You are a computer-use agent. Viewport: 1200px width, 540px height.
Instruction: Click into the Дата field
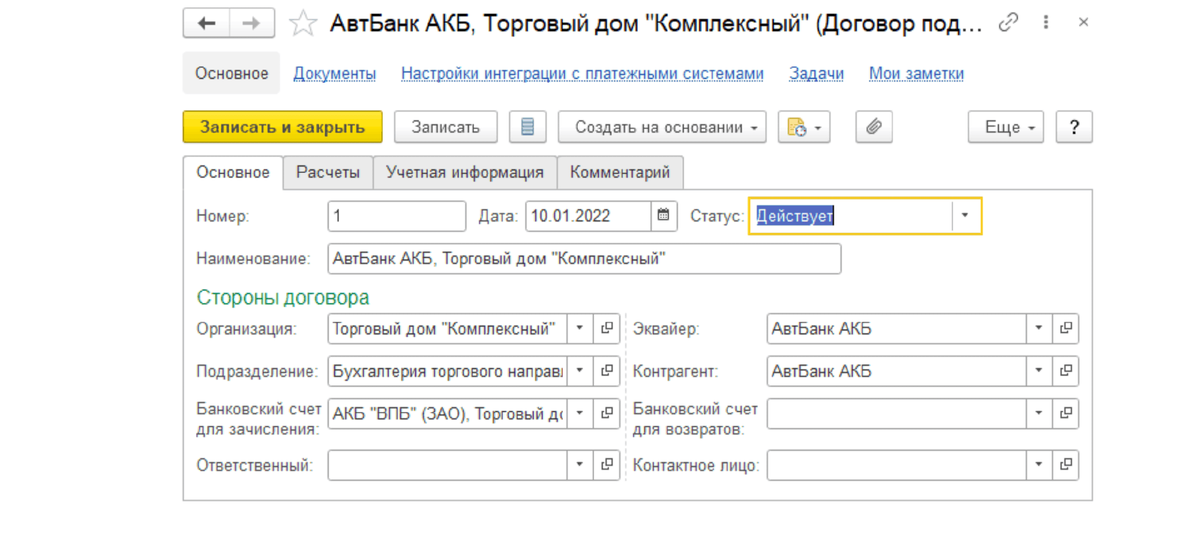[x=589, y=216]
